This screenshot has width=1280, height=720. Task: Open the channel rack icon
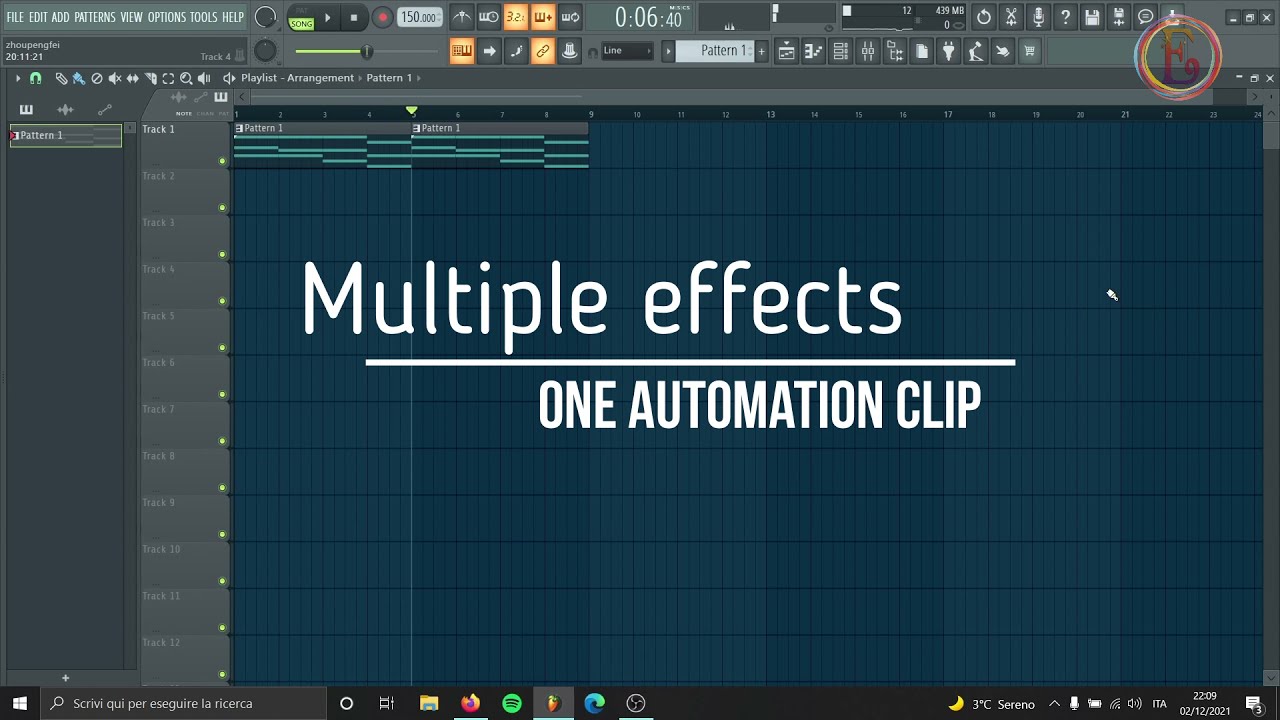(x=841, y=51)
